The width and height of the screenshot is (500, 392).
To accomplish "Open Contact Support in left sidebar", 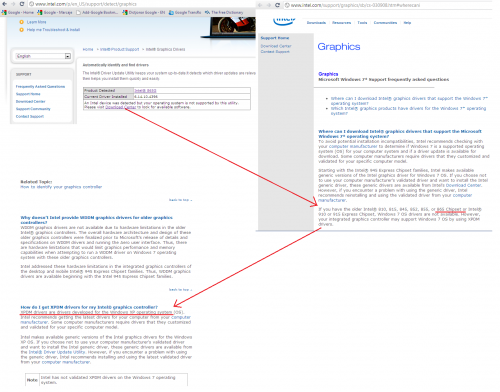I will (x=30, y=117).
